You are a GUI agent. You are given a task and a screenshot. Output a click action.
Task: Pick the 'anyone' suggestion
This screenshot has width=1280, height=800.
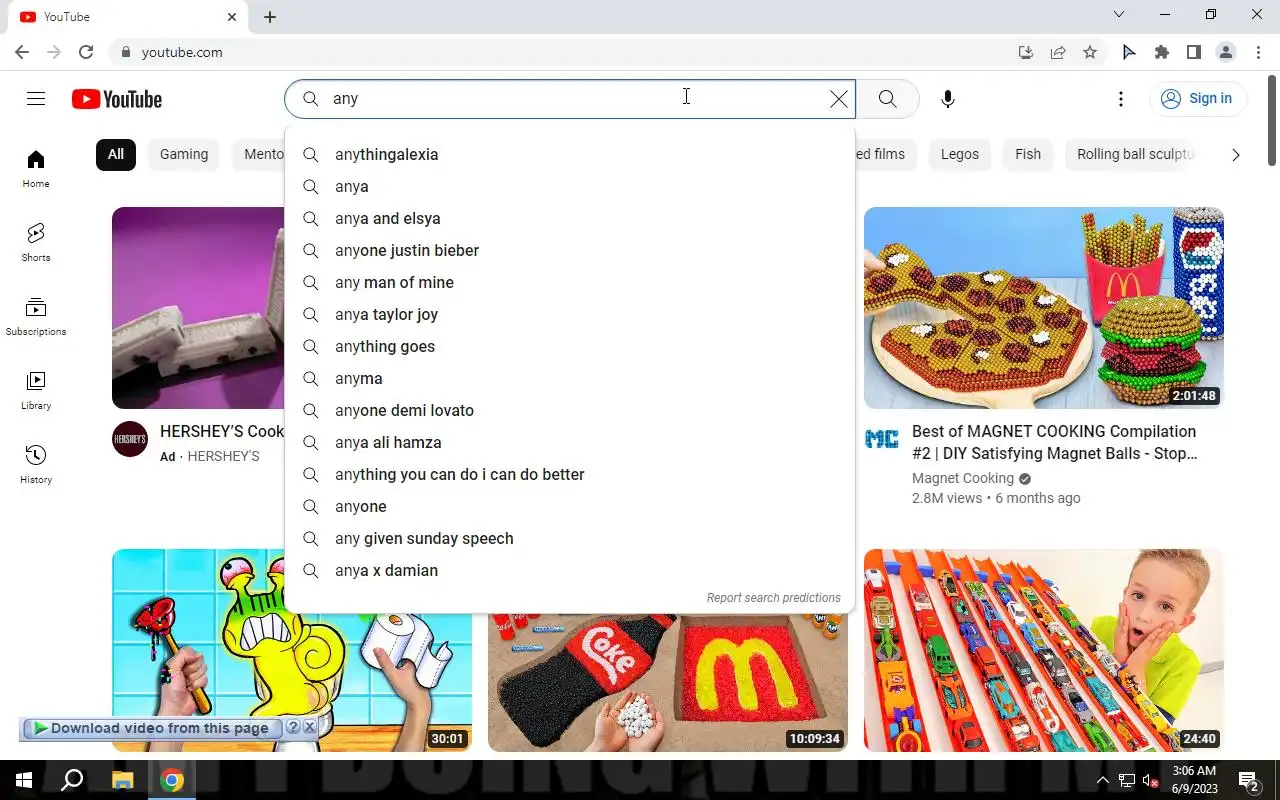570,506
